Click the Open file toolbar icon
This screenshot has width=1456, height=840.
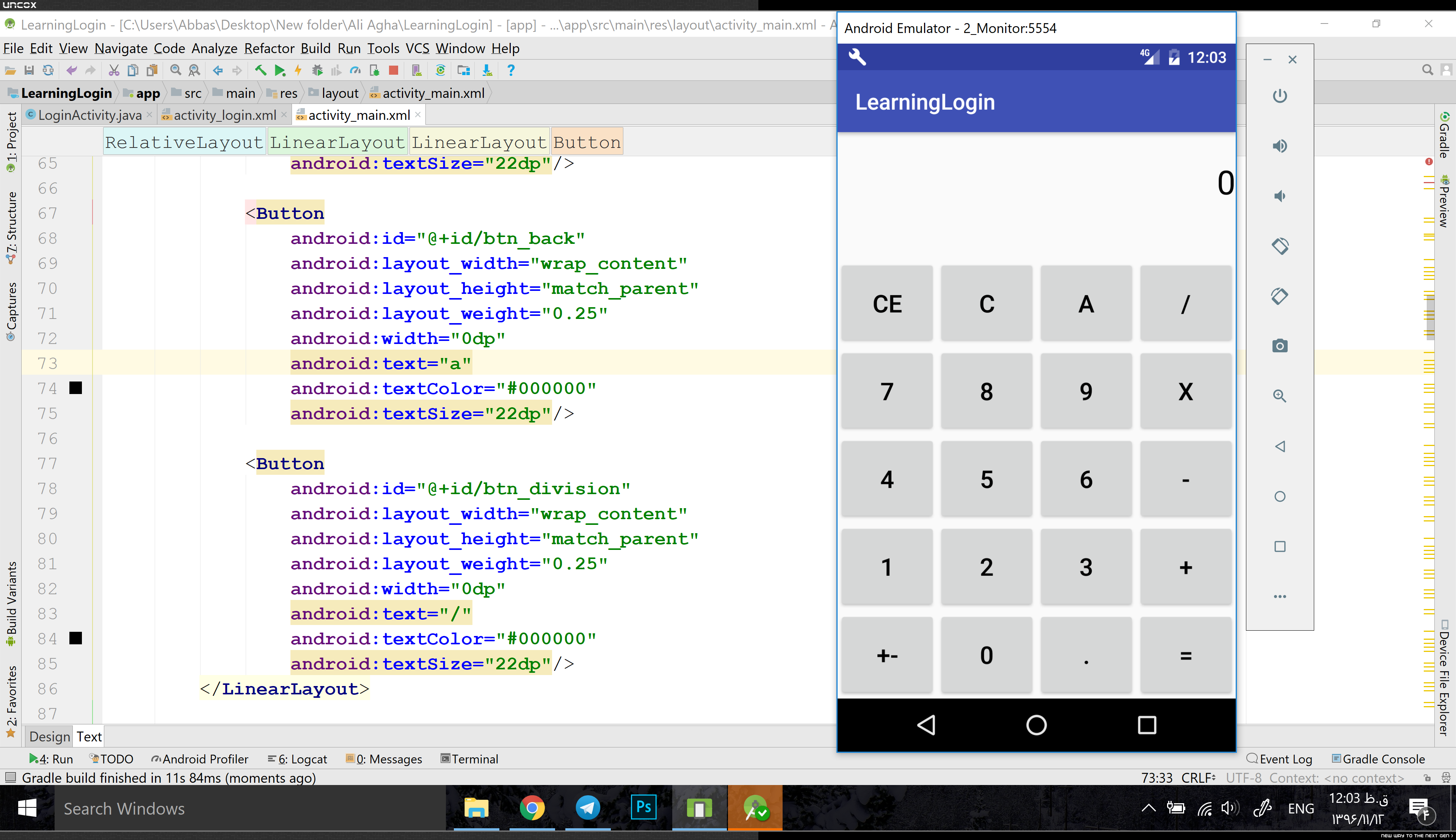tap(10, 71)
